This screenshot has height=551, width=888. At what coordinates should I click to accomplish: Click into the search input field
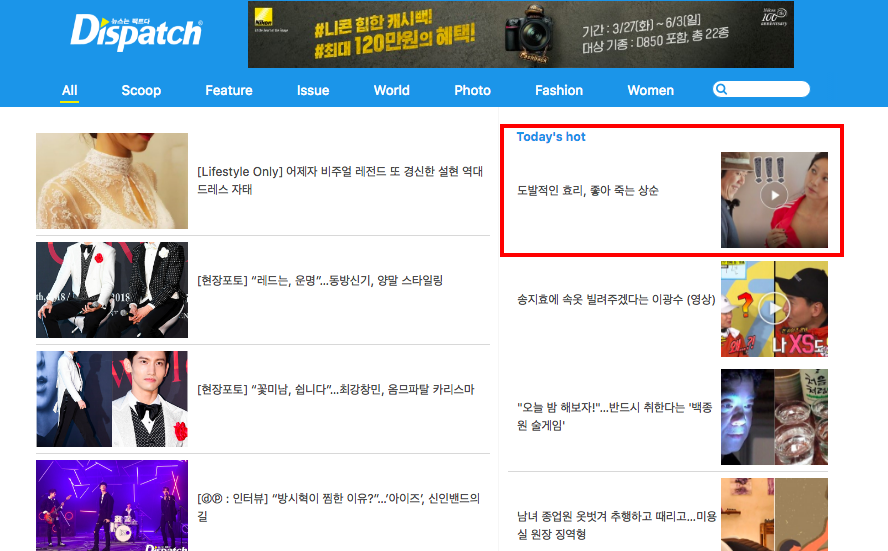click(x=768, y=89)
